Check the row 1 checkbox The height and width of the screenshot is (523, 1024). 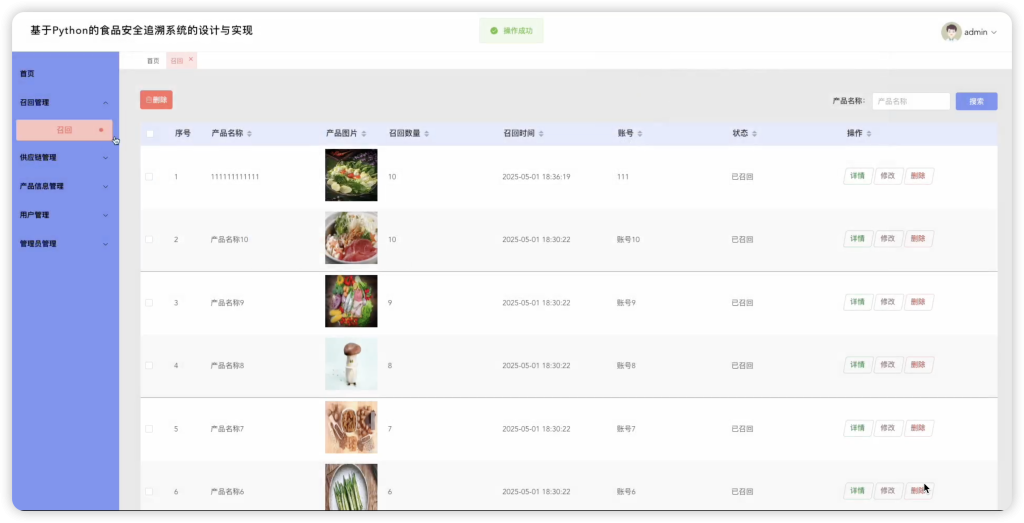[x=149, y=177]
